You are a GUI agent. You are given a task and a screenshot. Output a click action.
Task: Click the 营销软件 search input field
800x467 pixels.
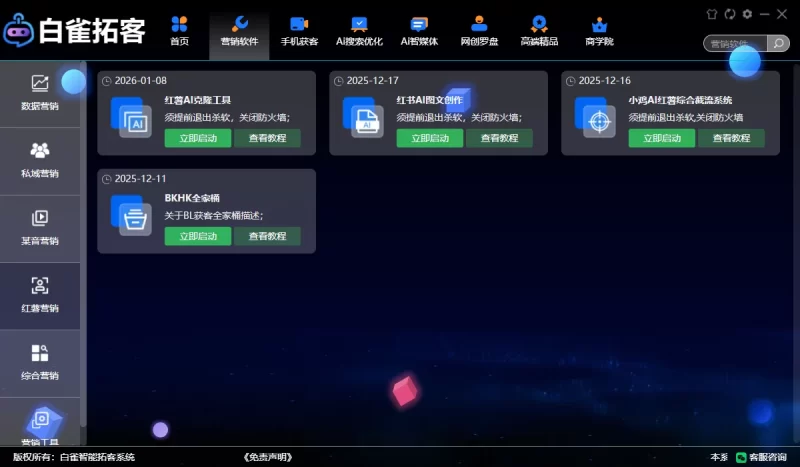click(735, 43)
